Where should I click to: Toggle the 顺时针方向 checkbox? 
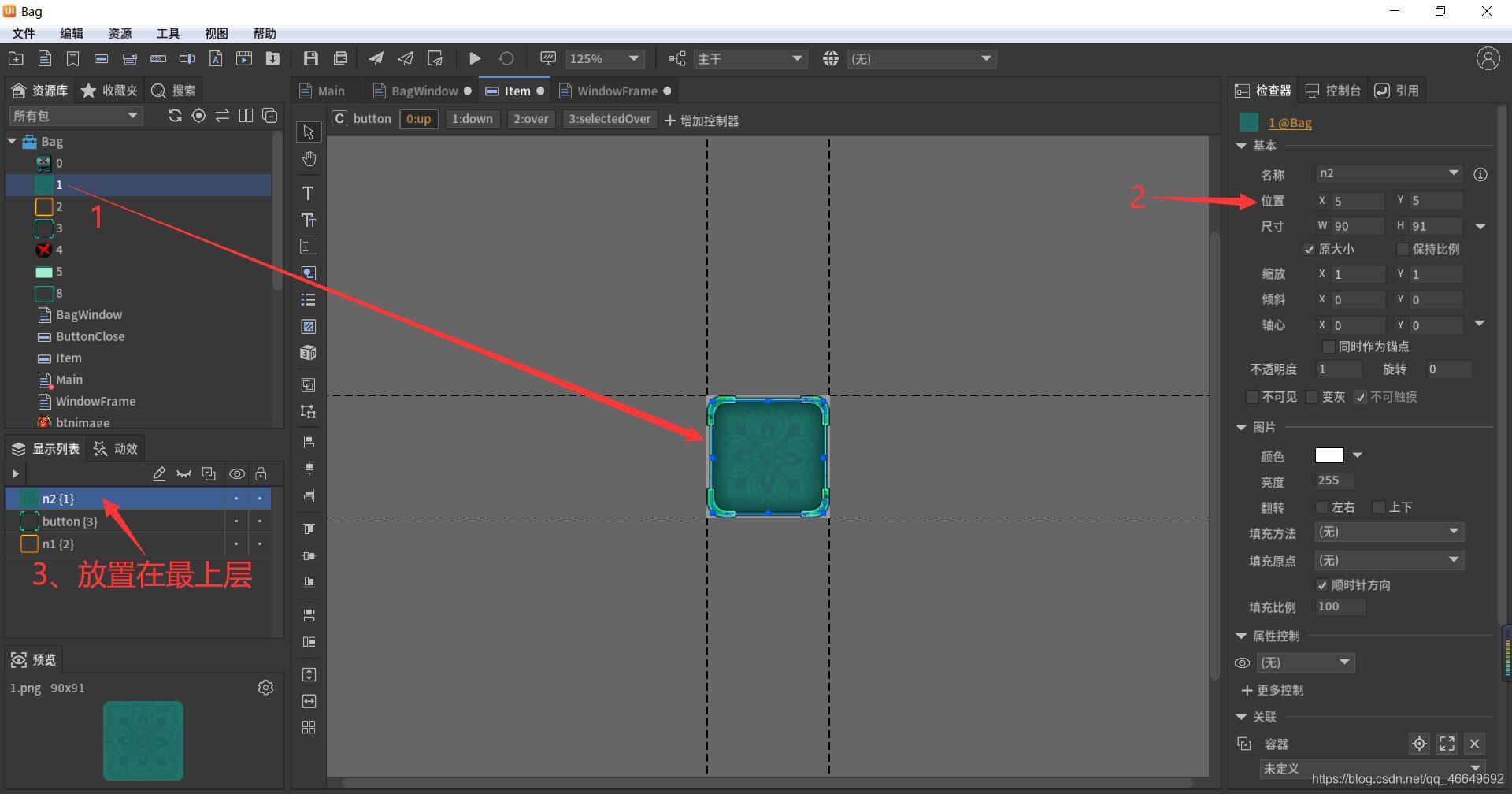tap(1322, 584)
